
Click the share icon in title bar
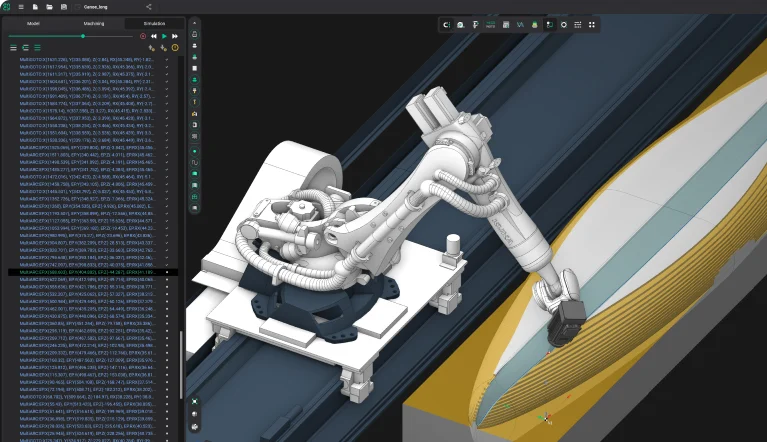point(150,7)
